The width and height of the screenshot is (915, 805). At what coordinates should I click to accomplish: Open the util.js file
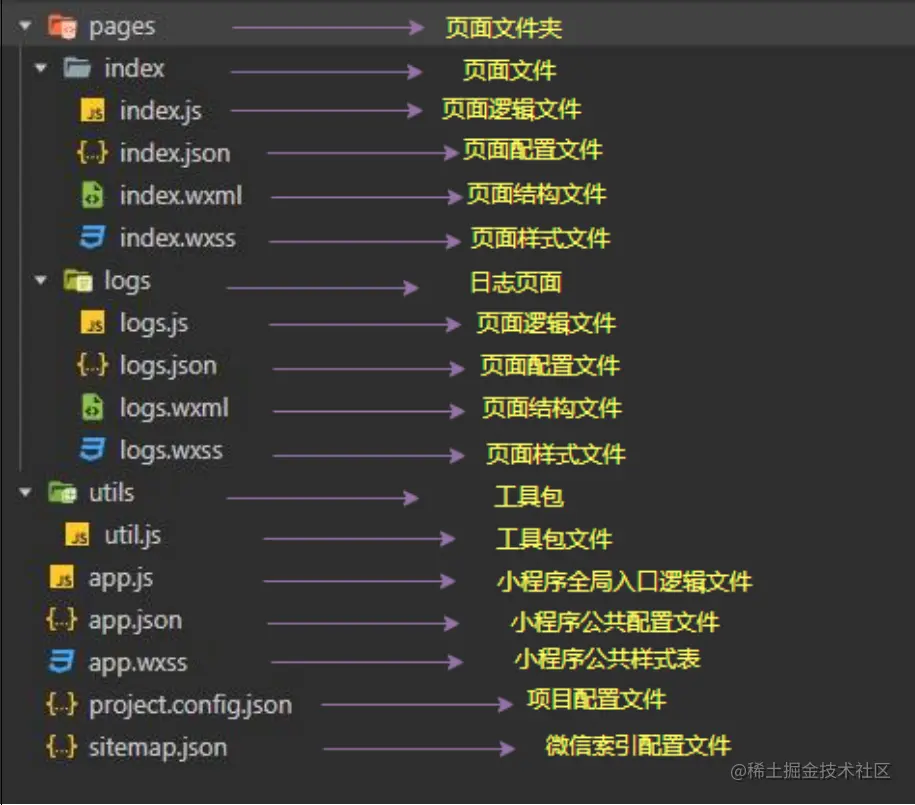pyautogui.click(x=133, y=535)
